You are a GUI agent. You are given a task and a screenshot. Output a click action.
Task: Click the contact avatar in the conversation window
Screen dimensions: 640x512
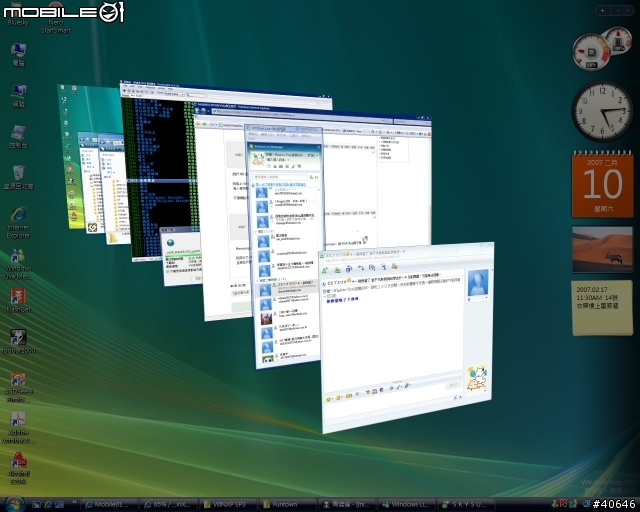[x=478, y=282]
